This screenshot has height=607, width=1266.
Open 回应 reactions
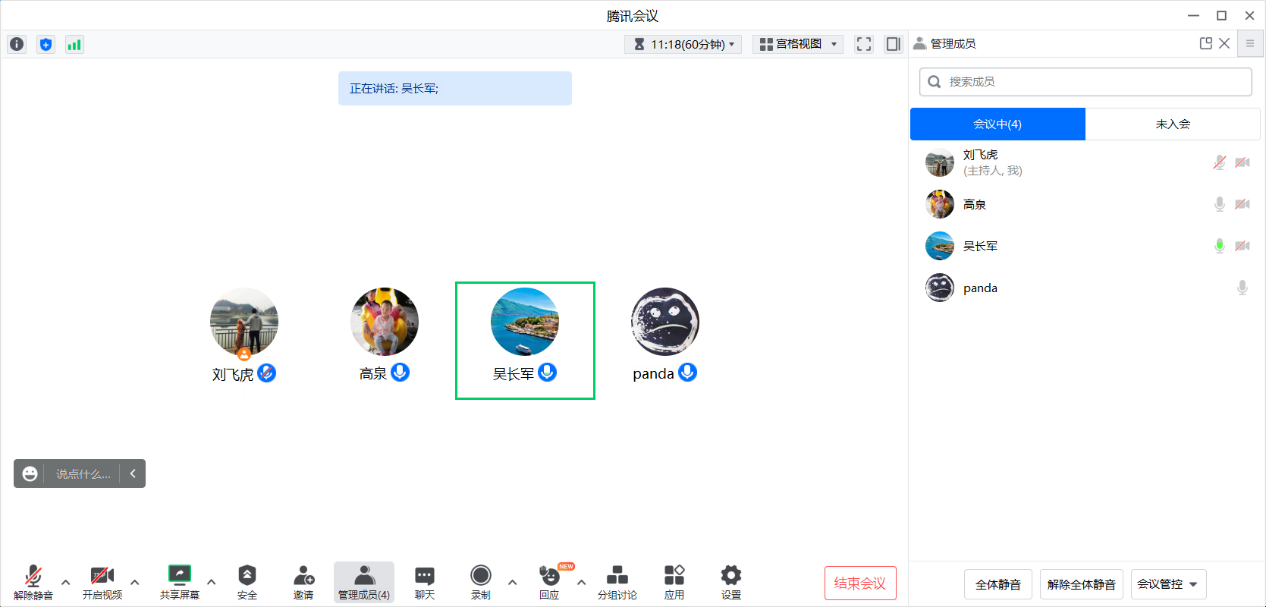coord(549,582)
